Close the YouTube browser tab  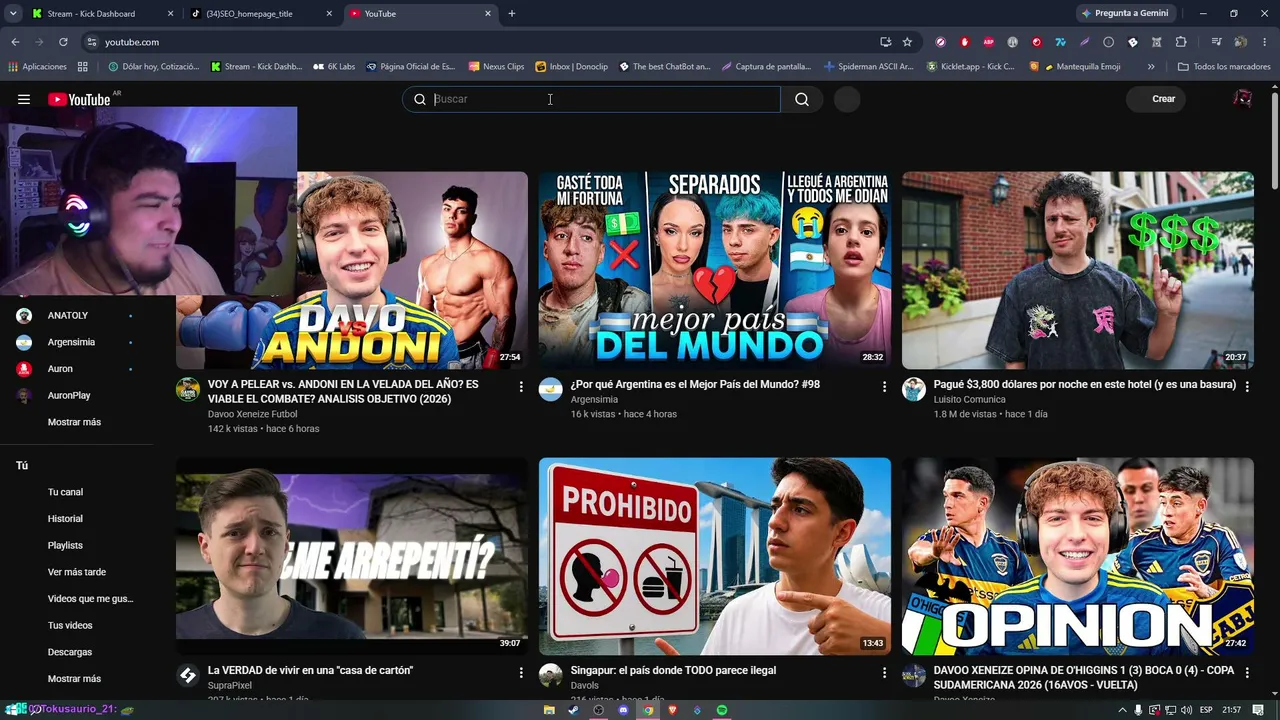click(488, 14)
